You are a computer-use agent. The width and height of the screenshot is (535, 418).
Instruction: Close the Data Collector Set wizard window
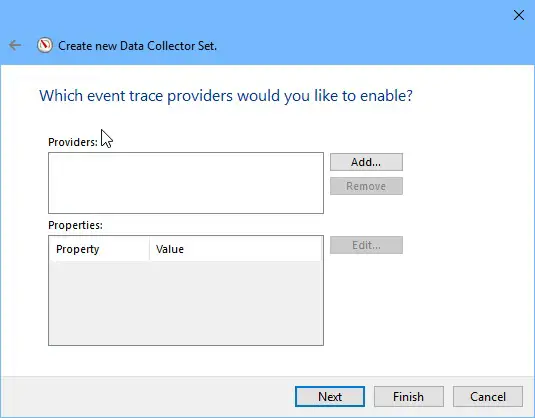point(519,15)
